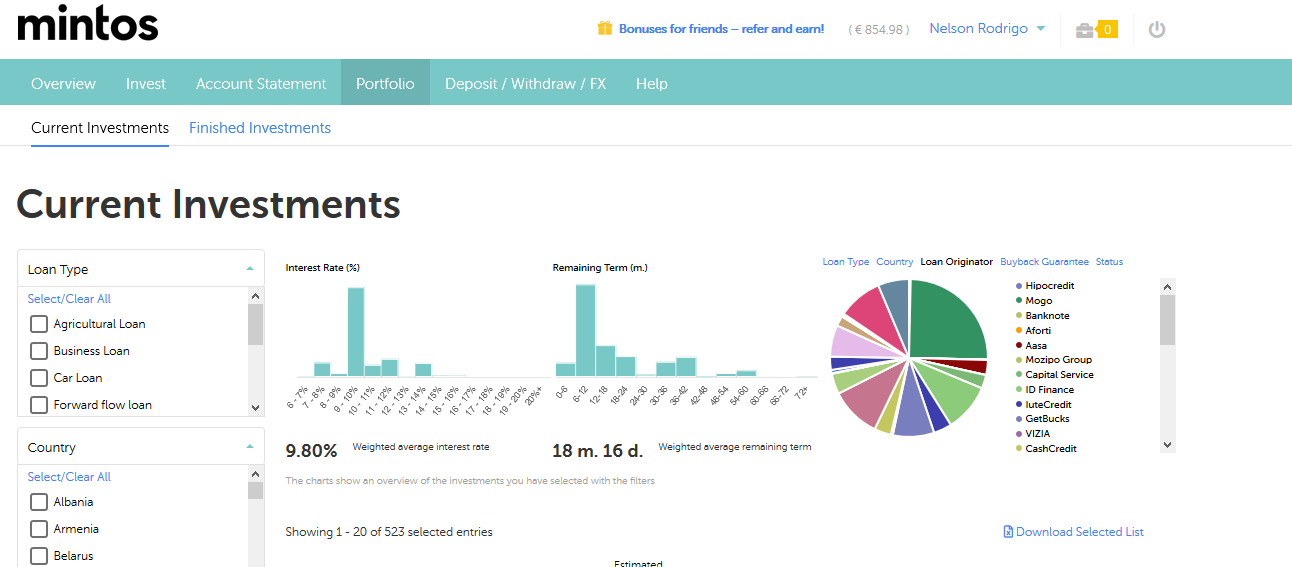Check the Agricultural Loan checkbox

tap(39, 324)
